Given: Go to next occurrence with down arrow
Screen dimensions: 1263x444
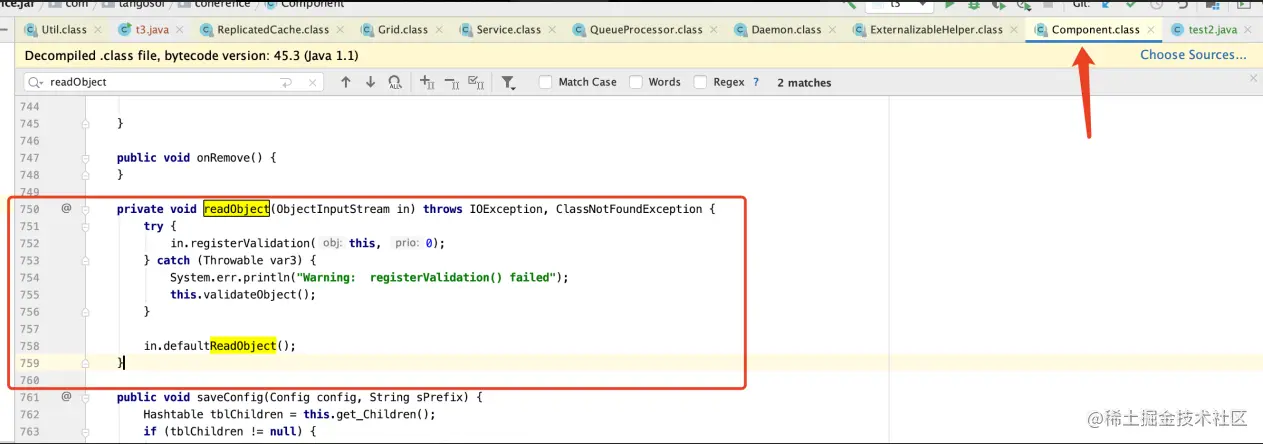Looking at the screenshot, I should click(370, 82).
